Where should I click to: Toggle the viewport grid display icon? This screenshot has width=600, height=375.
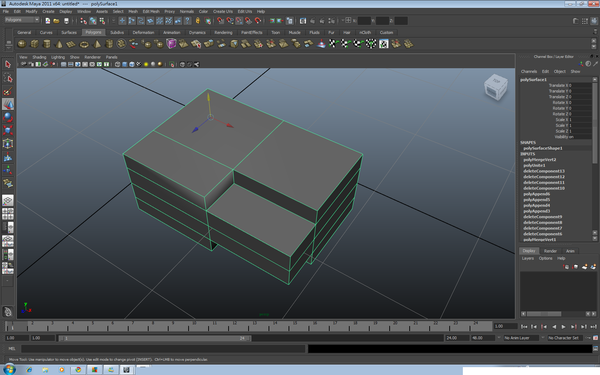pos(64,64)
